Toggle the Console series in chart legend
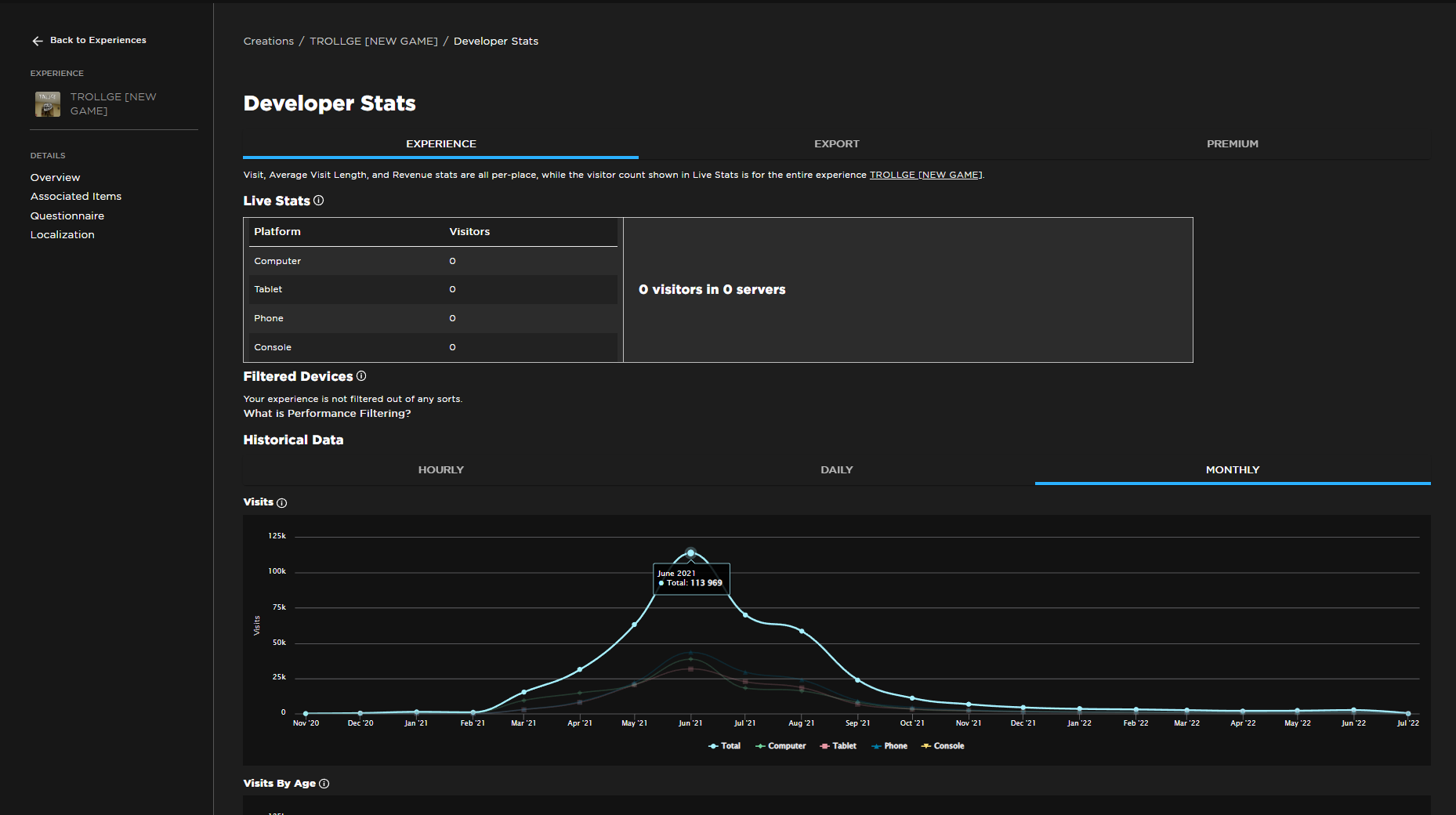Image resolution: width=1456 pixels, height=815 pixels. [943, 746]
